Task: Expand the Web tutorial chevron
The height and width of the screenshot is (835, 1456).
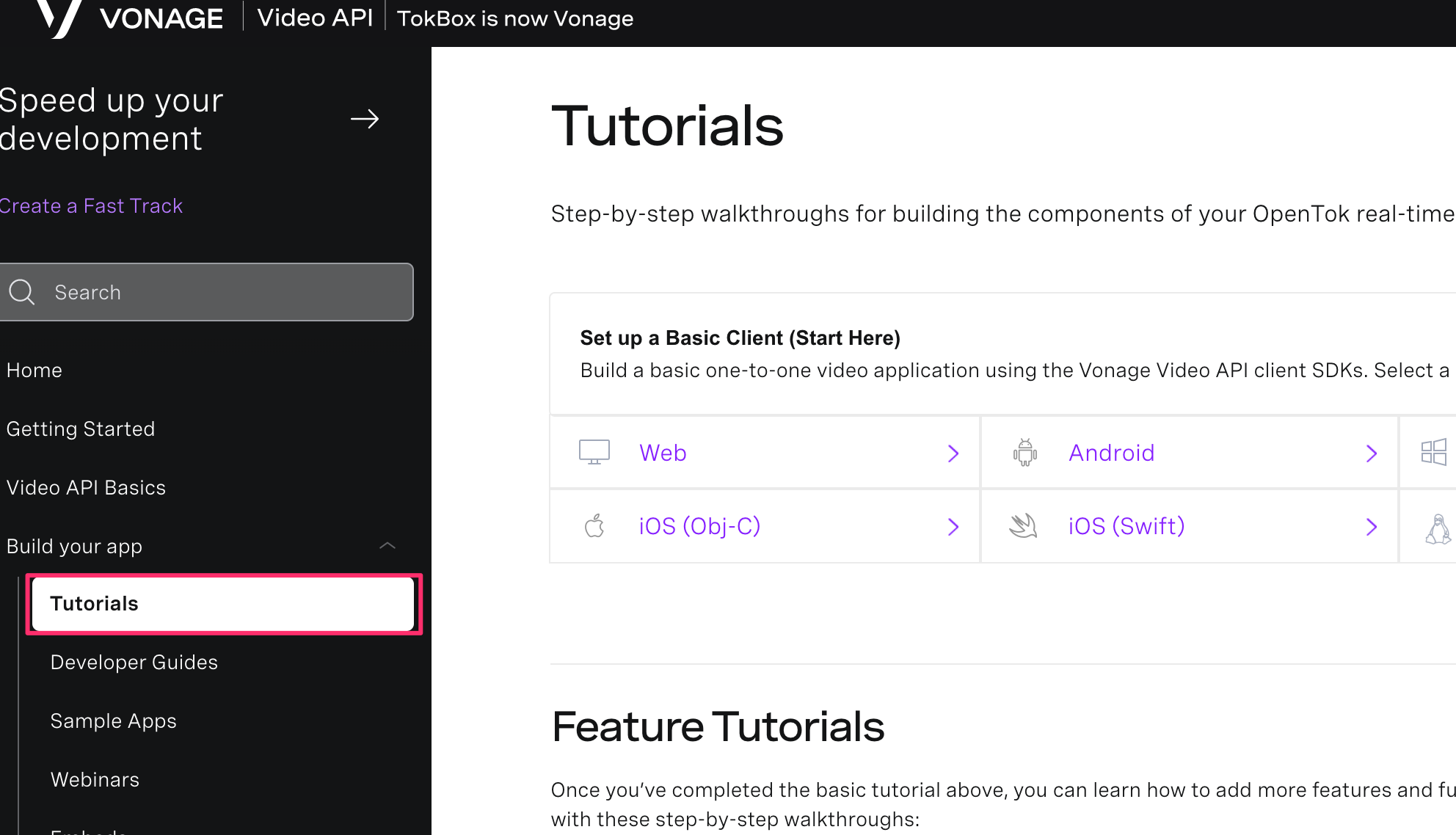Action: pyautogui.click(x=953, y=453)
